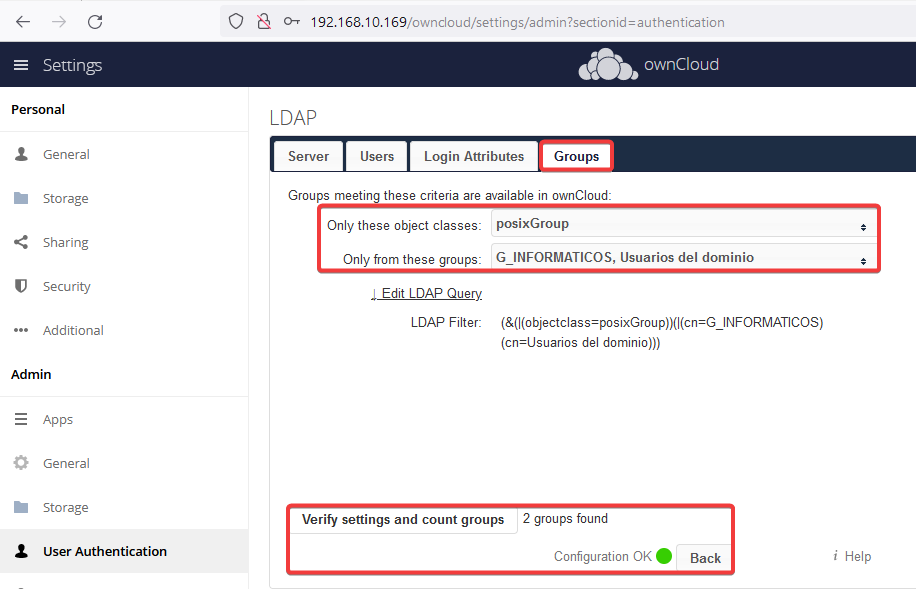Image resolution: width=916 pixels, height=589 pixels.
Task: Click the insecure connection lock icon
Action: pos(264,21)
